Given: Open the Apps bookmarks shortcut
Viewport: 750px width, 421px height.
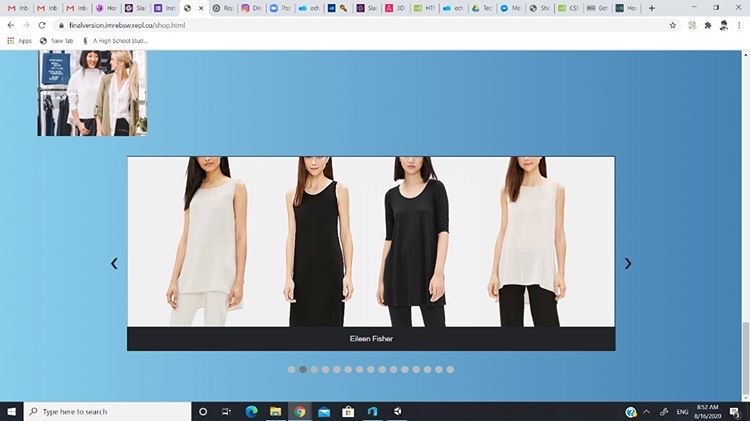Looking at the screenshot, I should [20, 41].
